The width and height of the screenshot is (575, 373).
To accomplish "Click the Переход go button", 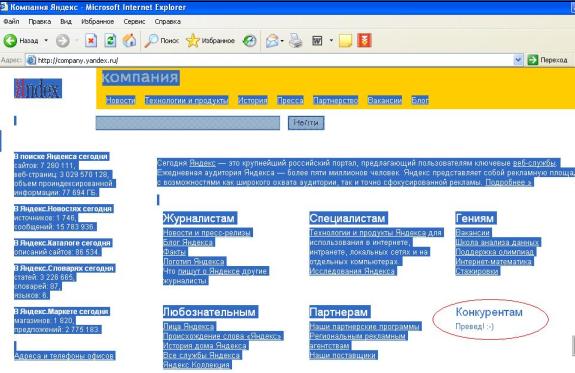I will point(548,60).
